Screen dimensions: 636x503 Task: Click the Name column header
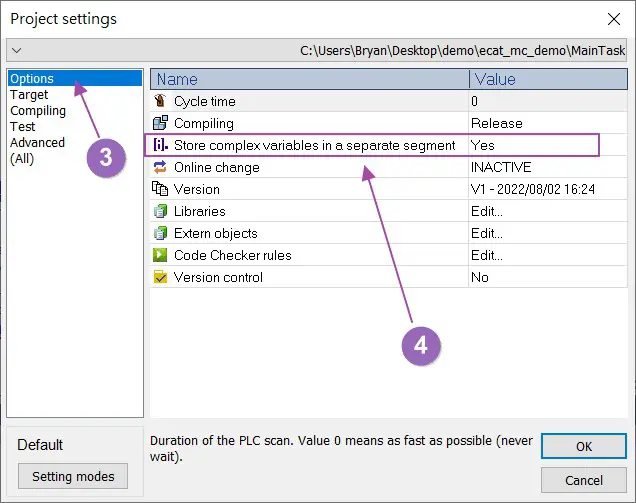309,79
